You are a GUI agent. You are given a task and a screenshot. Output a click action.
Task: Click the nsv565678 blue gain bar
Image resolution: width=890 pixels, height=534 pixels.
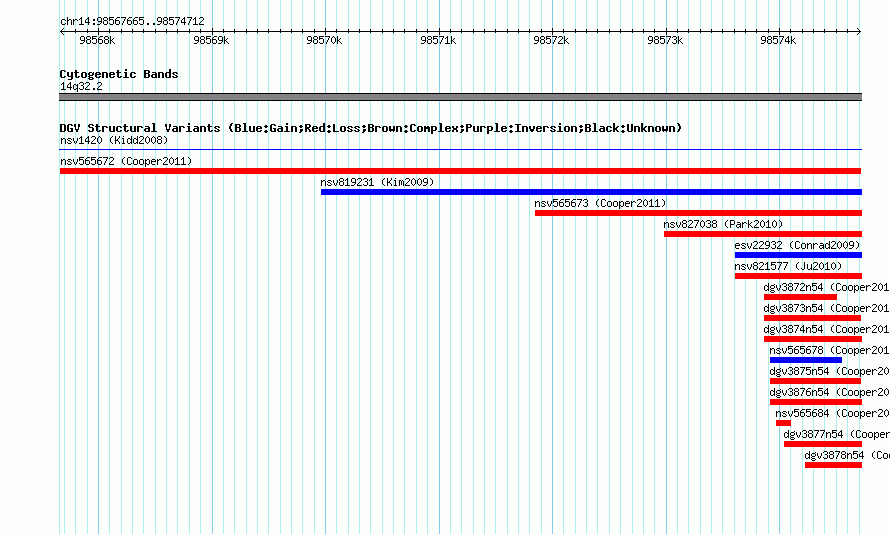pos(806,360)
